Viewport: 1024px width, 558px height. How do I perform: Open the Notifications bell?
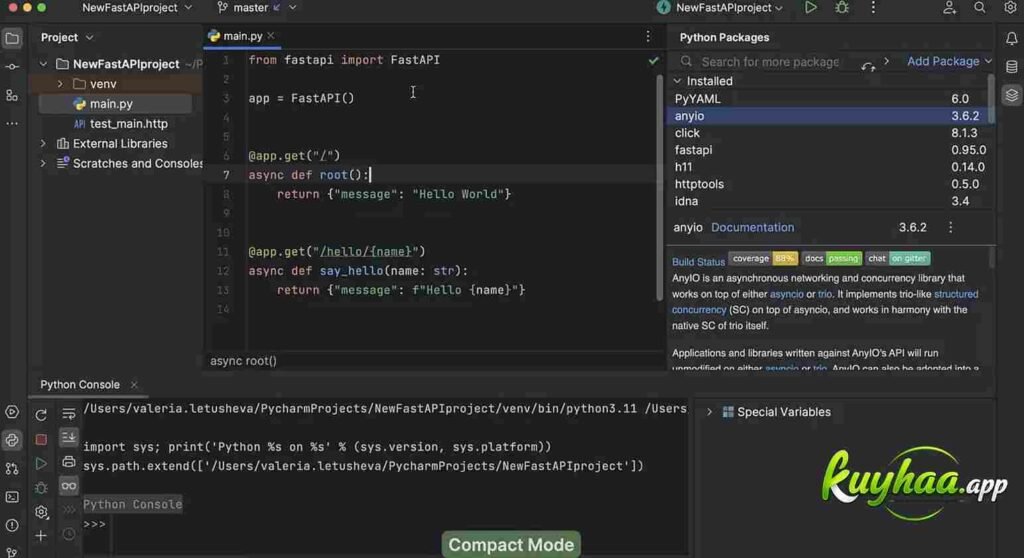click(x=1012, y=39)
